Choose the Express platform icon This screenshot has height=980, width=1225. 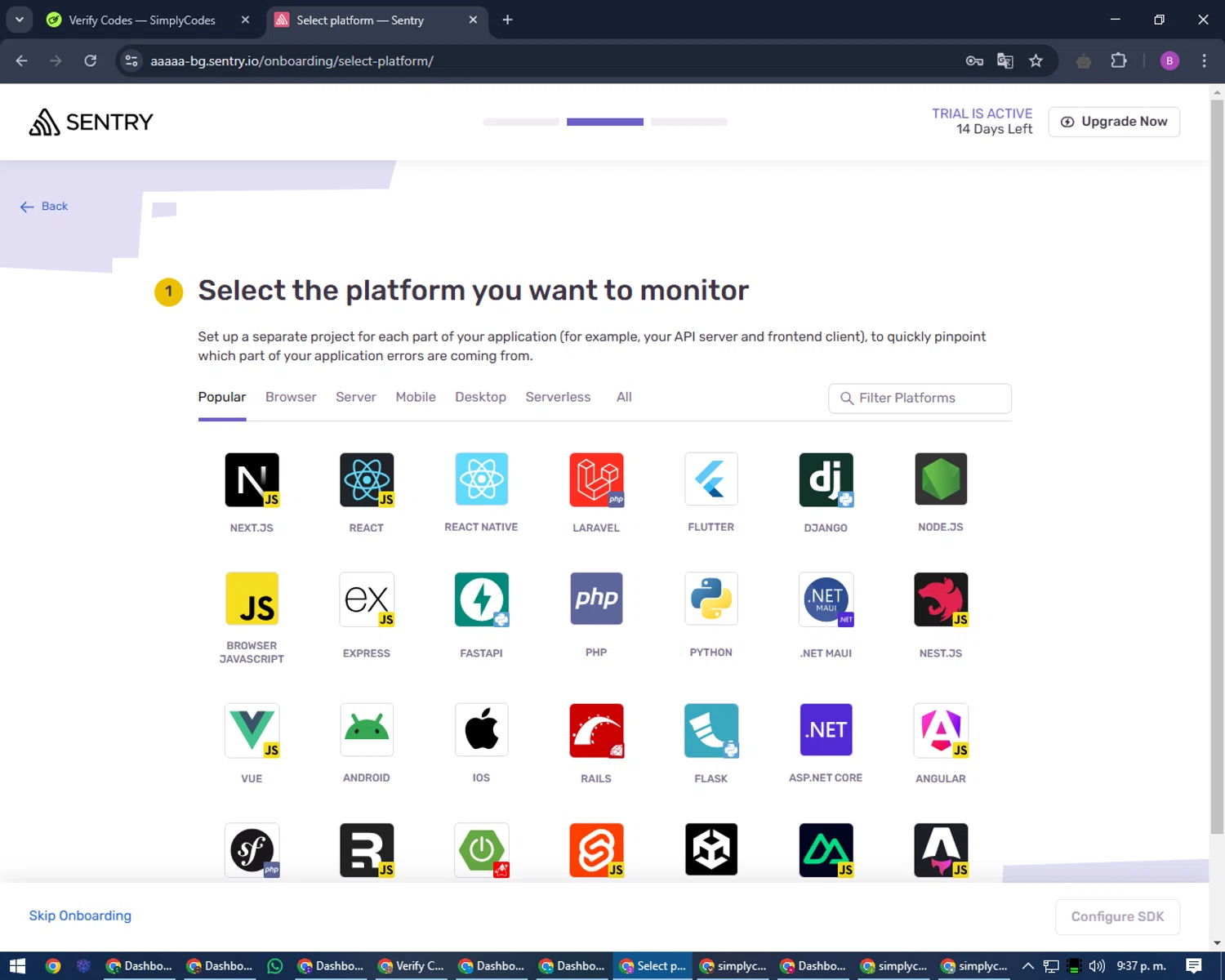pyautogui.click(x=367, y=599)
